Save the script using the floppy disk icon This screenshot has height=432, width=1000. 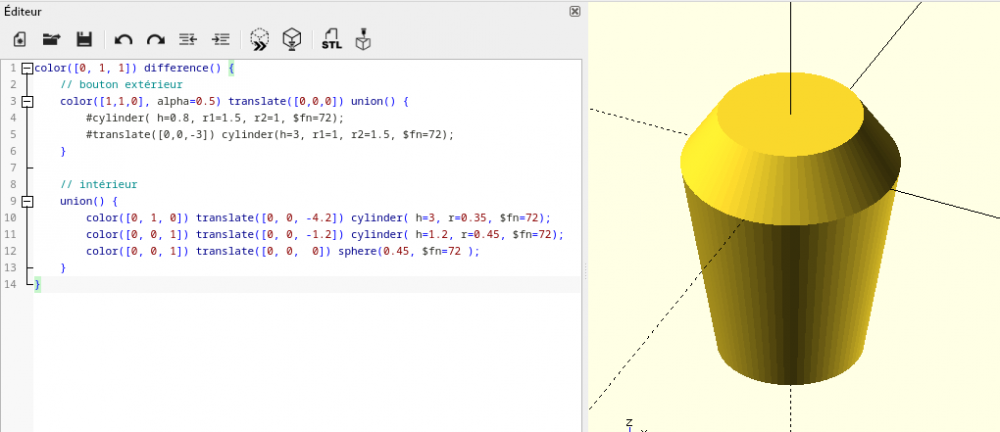coord(84,40)
